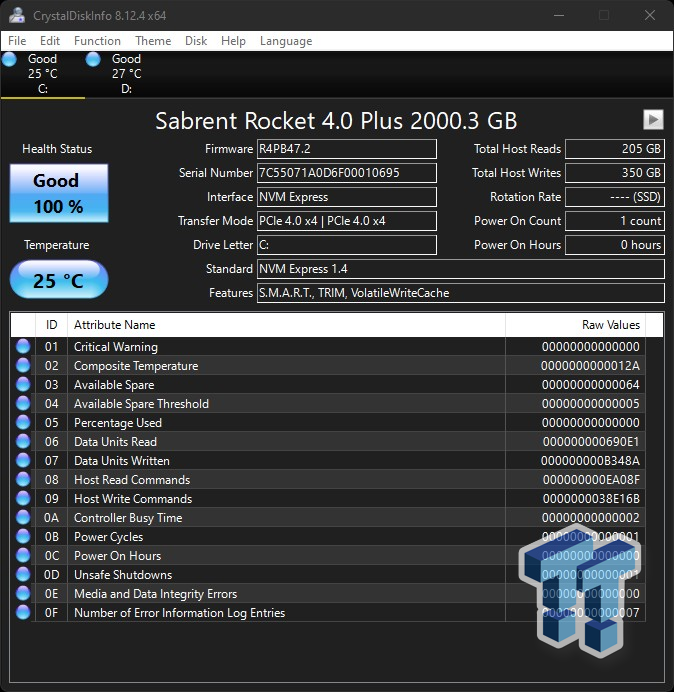Open the Theme menu
Screen dimensions: 674x692
(x=153, y=41)
